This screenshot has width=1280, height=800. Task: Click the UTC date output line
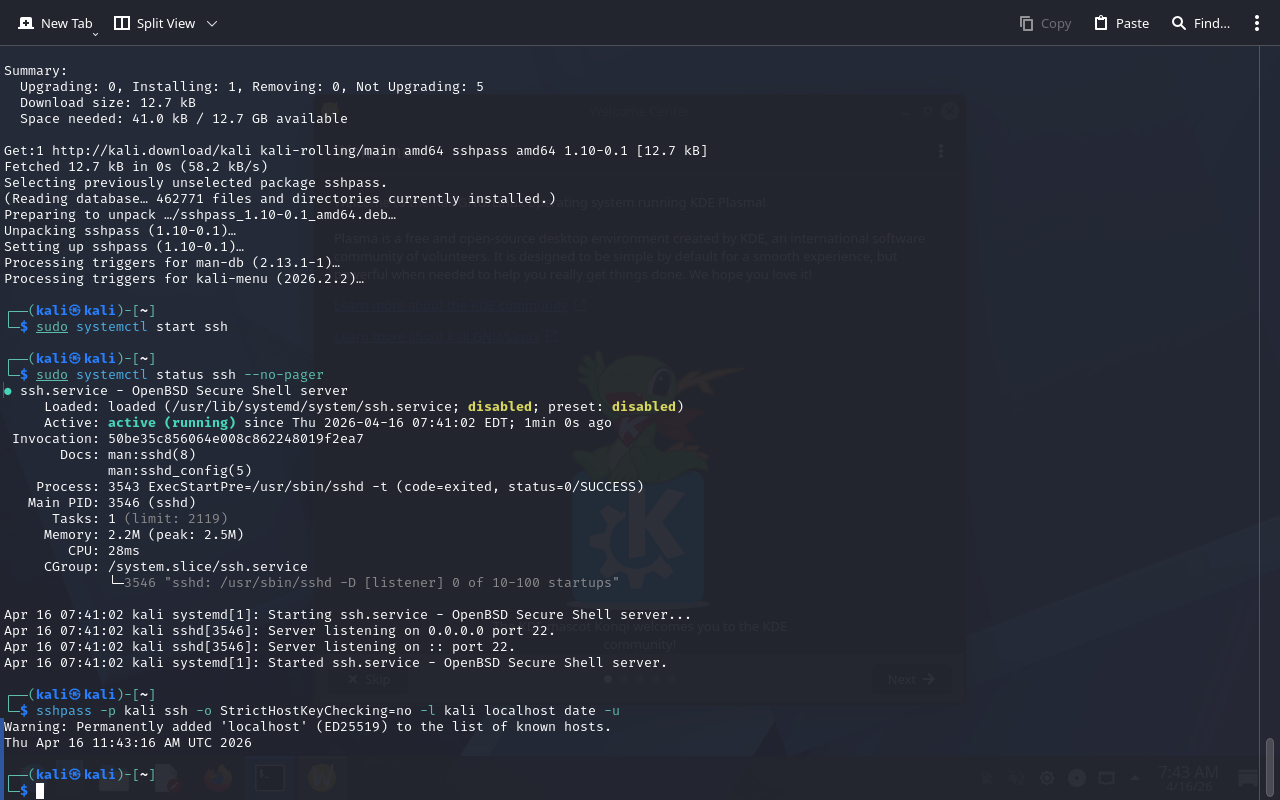point(128,743)
